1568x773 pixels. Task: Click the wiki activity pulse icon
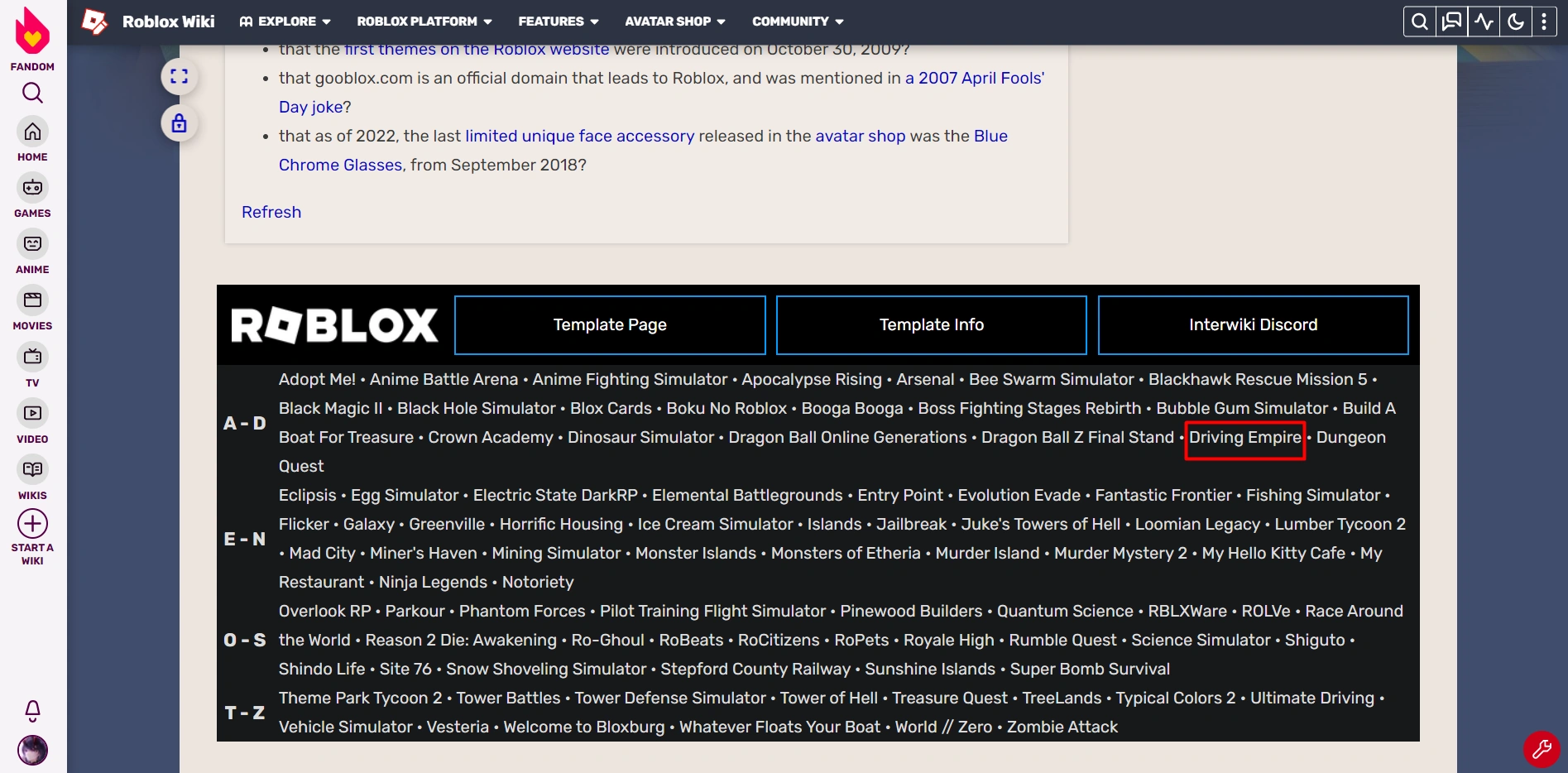click(1483, 22)
